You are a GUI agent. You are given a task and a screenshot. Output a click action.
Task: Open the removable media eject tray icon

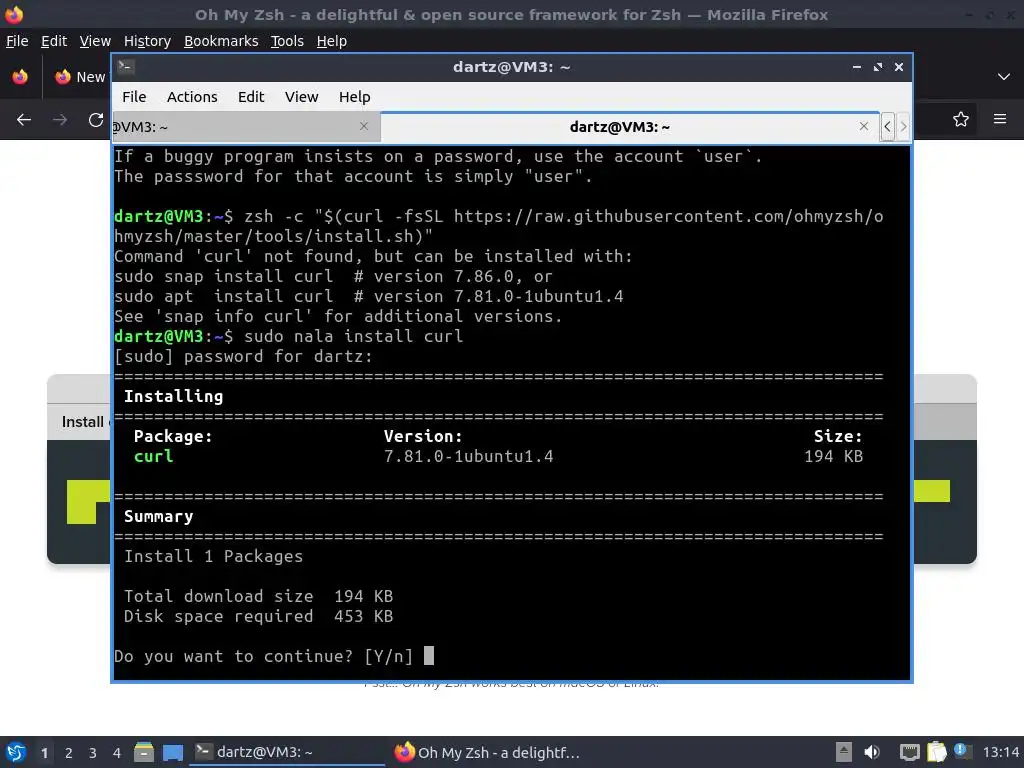pos(844,752)
